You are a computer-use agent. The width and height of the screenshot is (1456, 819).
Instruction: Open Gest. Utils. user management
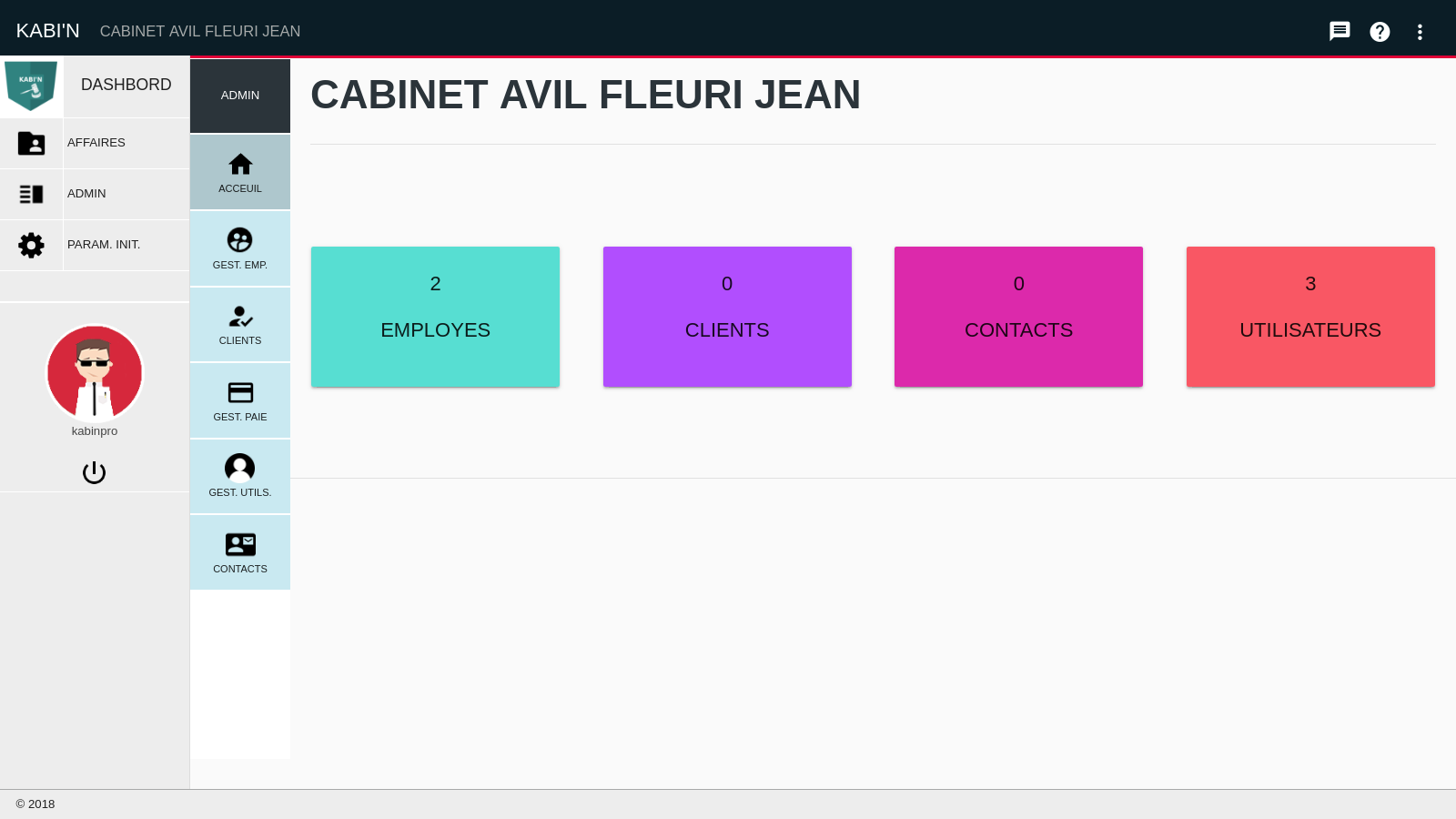240,477
